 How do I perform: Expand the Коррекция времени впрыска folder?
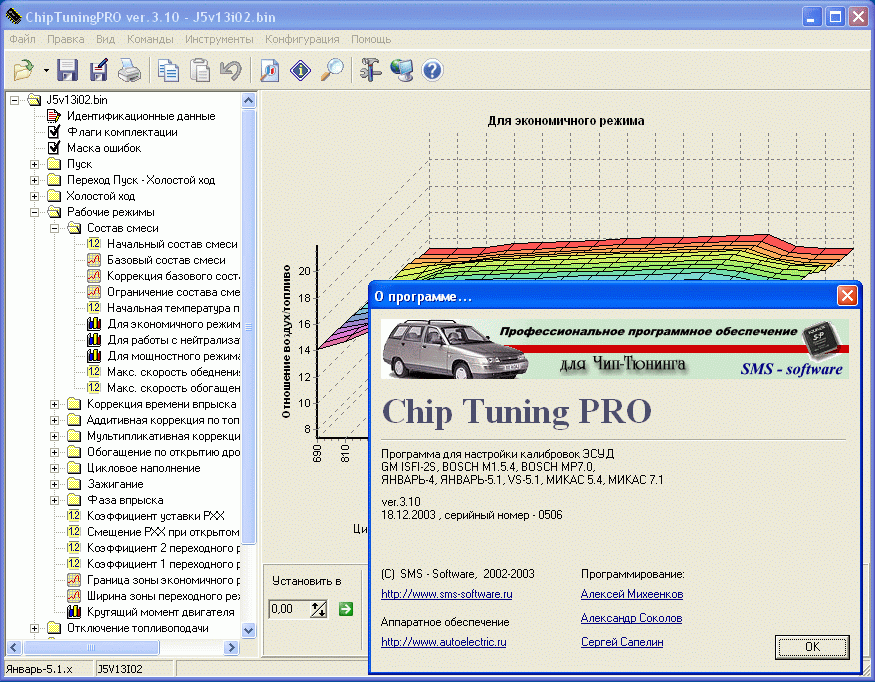click(x=55, y=404)
